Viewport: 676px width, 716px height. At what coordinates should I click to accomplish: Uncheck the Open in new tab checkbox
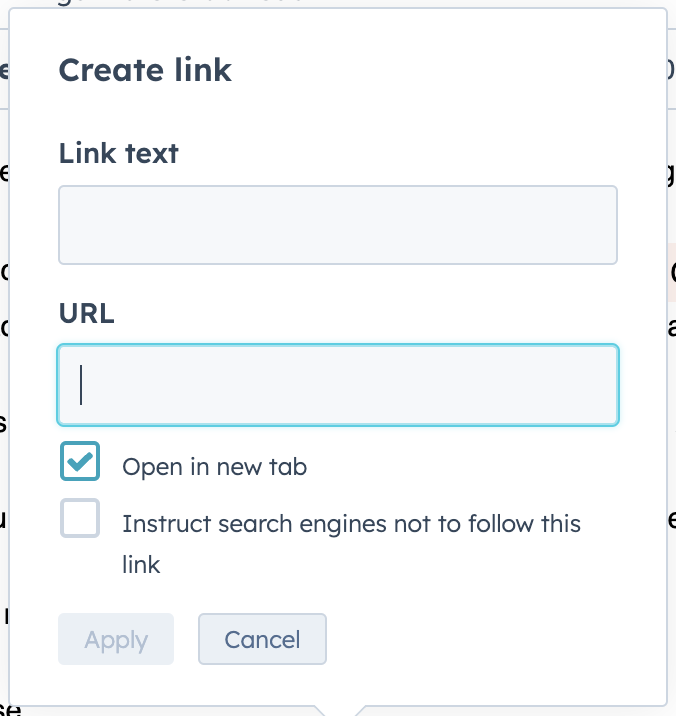(x=80, y=461)
